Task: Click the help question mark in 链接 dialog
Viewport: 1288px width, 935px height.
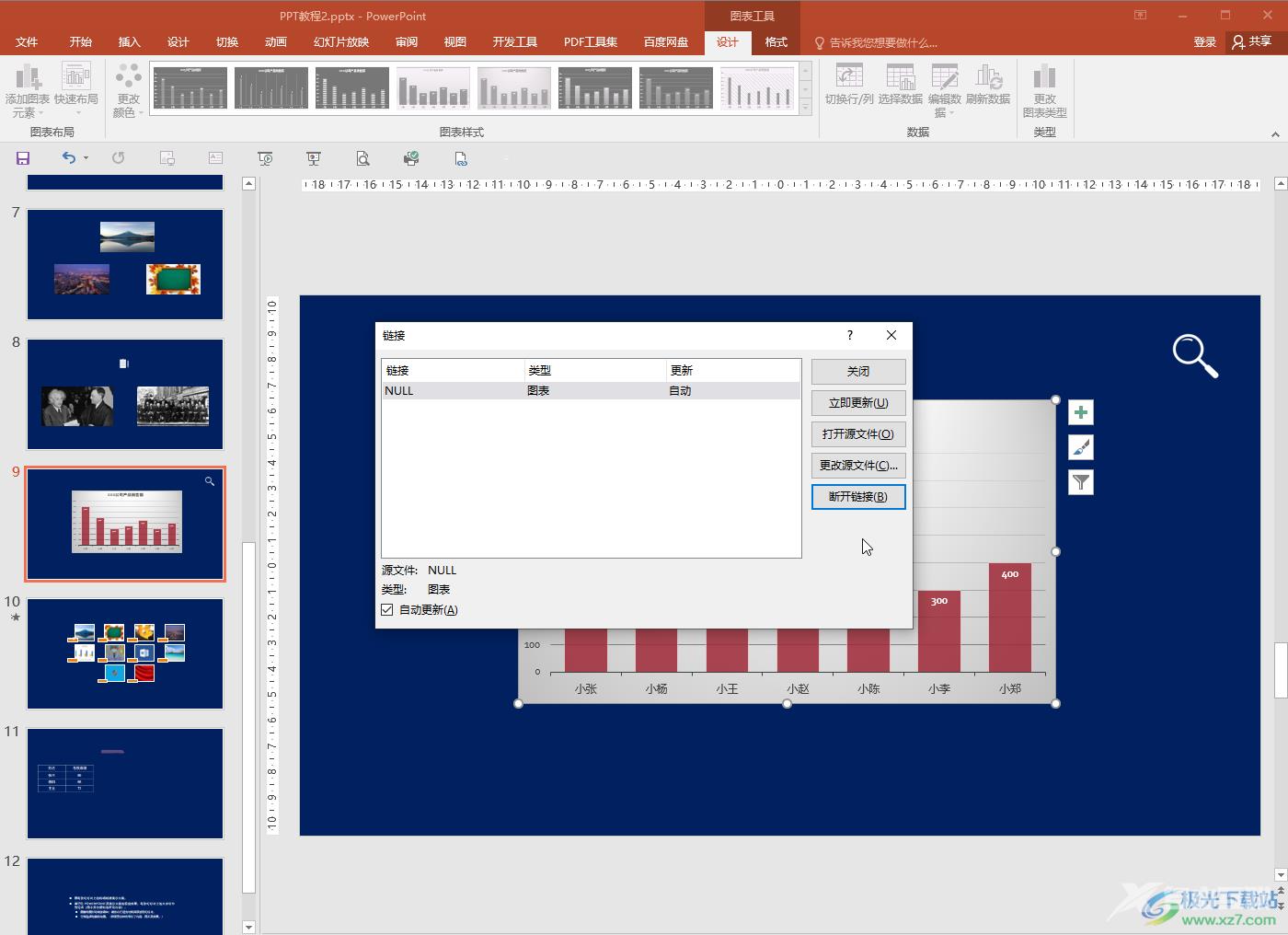Action: click(850, 335)
